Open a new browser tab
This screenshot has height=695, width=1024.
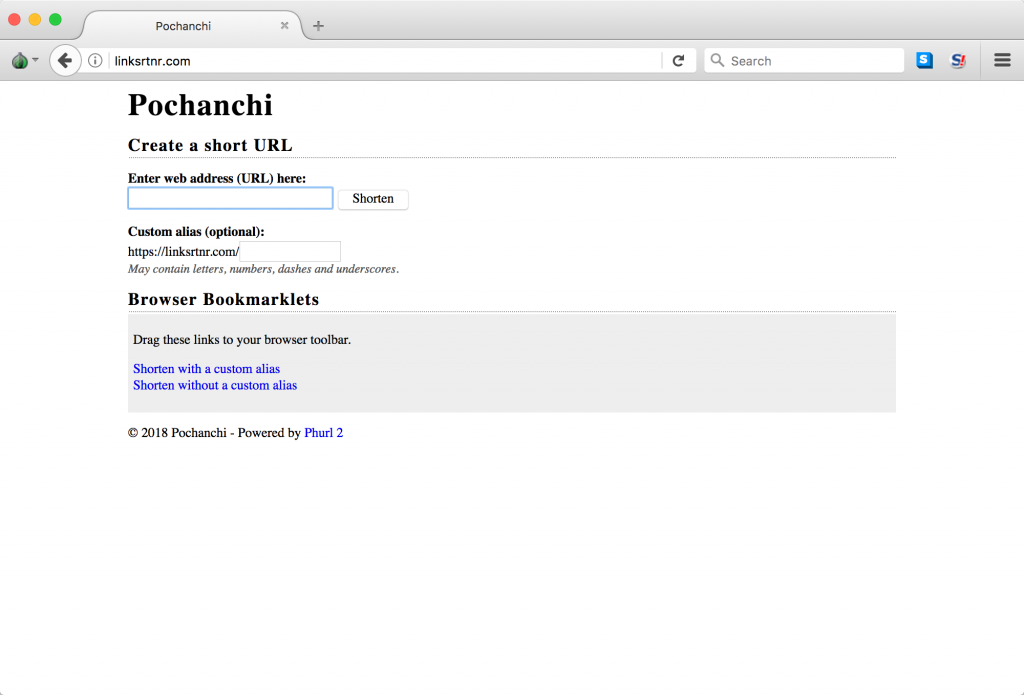tap(318, 26)
